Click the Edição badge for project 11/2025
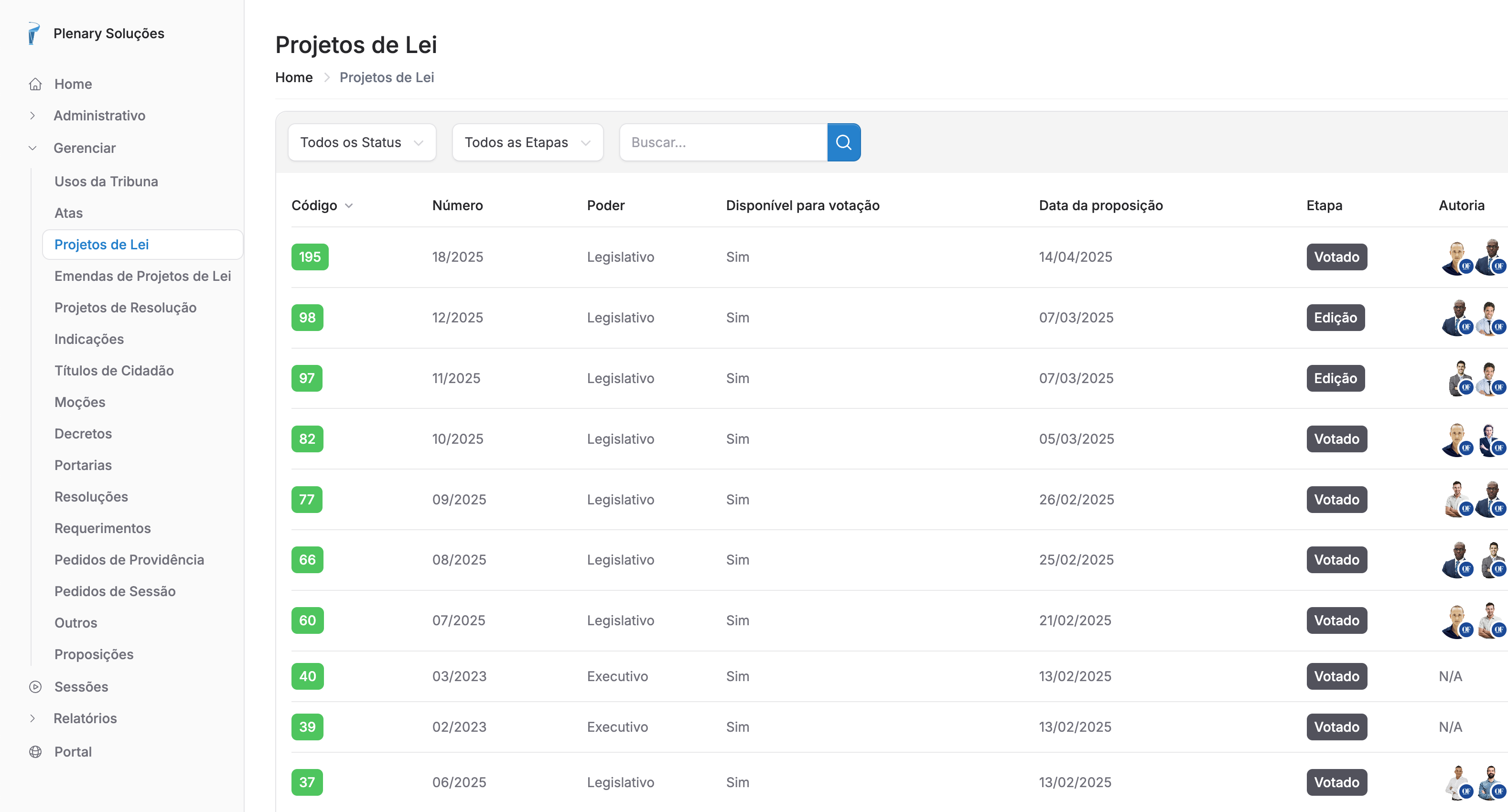The image size is (1508, 812). point(1335,378)
